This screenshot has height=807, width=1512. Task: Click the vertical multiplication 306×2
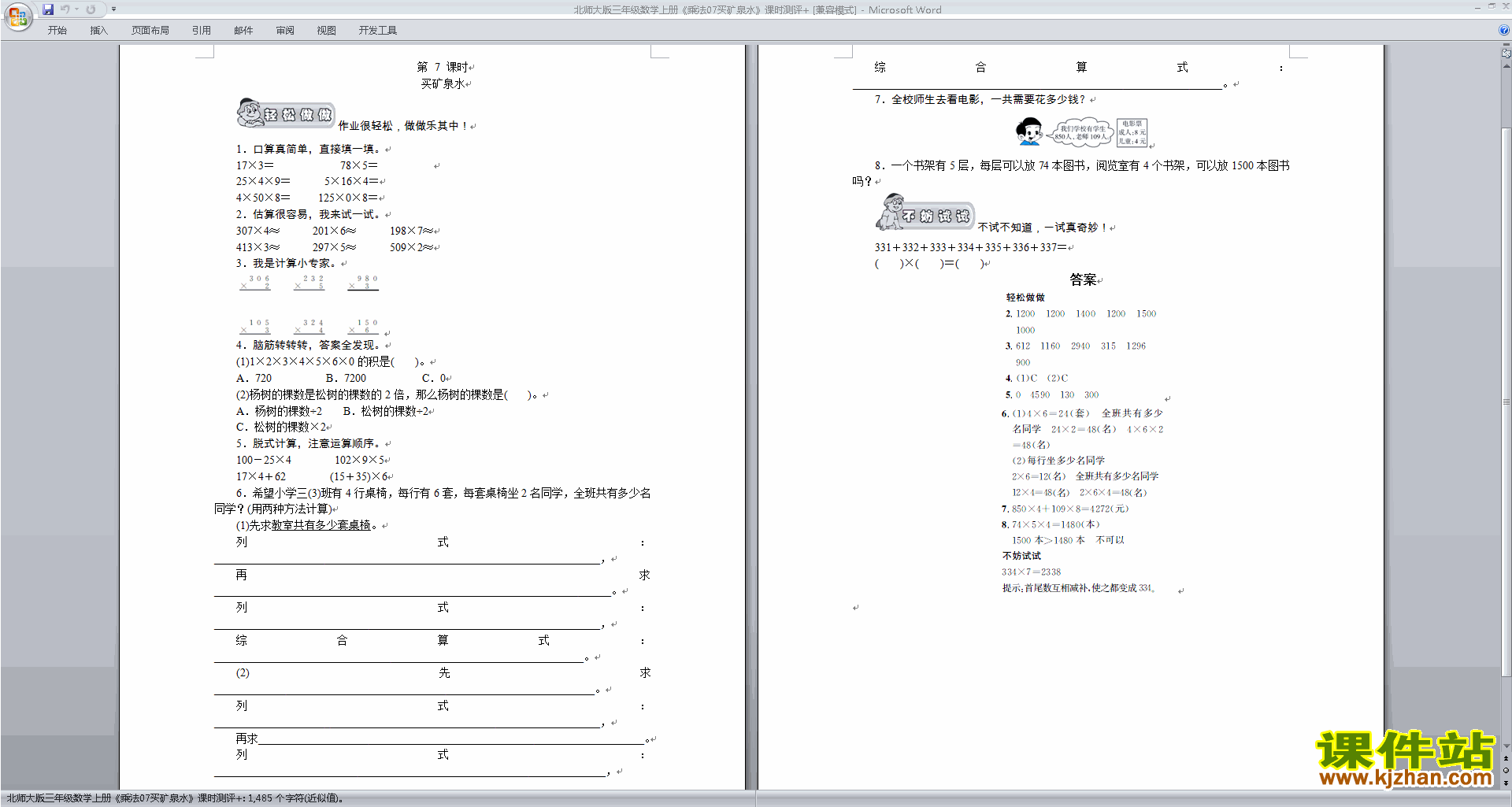tap(255, 283)
